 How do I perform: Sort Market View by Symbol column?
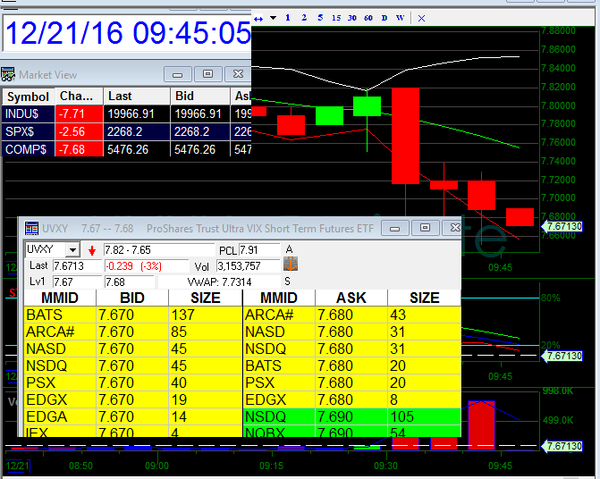27,96
